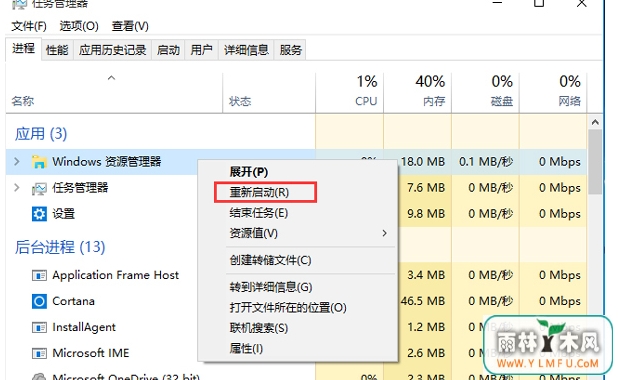The height and width of the screenshot is (380, 618).
Task: Click the 0.1 MB/秒 disk value
Action: click(486, 162)
